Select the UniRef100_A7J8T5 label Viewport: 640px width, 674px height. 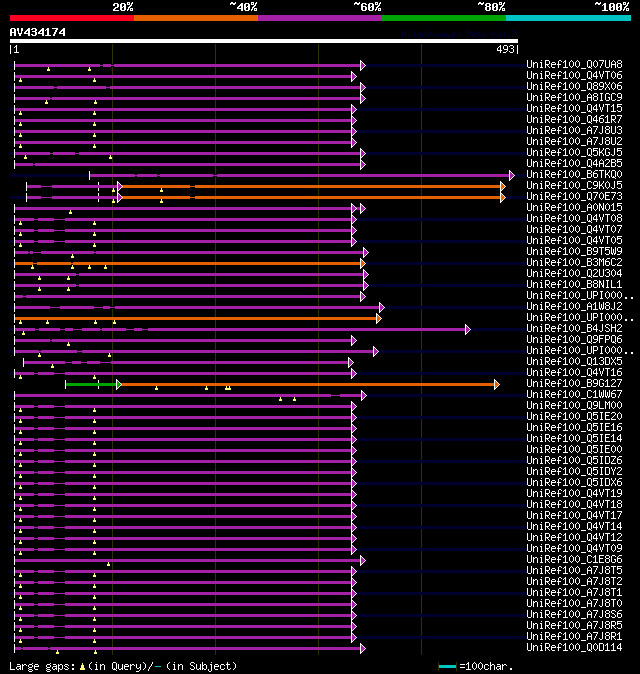(574, 571)
